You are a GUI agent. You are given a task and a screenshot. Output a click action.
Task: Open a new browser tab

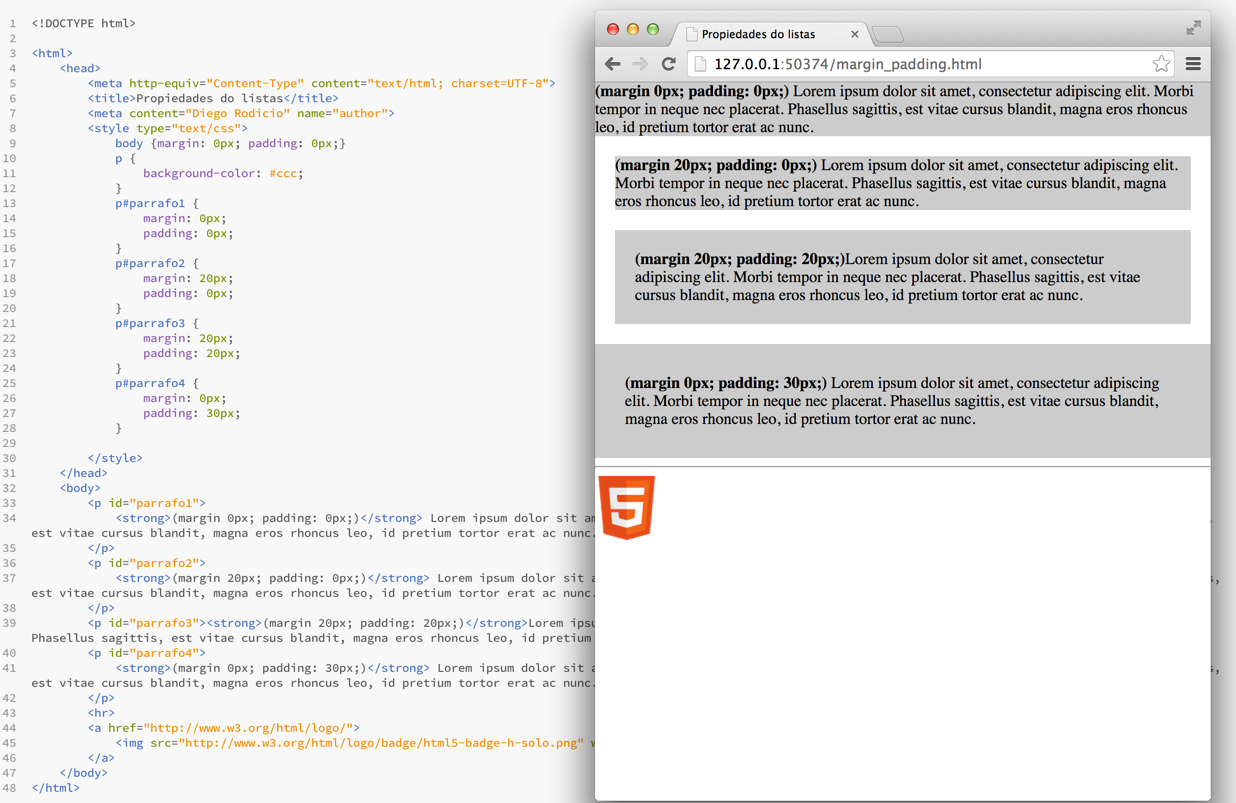pos(888,35)
